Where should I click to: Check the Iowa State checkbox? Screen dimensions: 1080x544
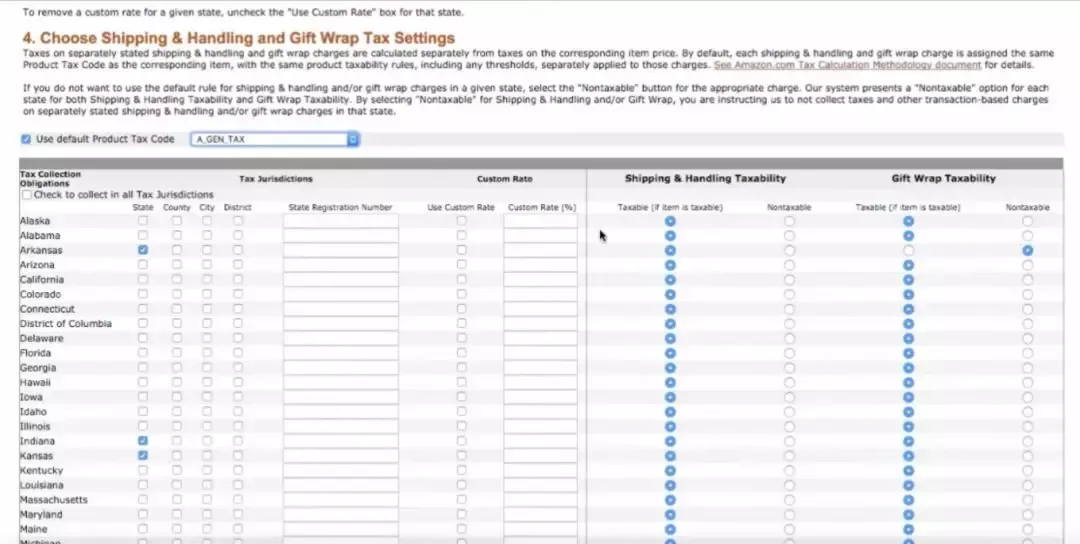(x=143, y=397)
